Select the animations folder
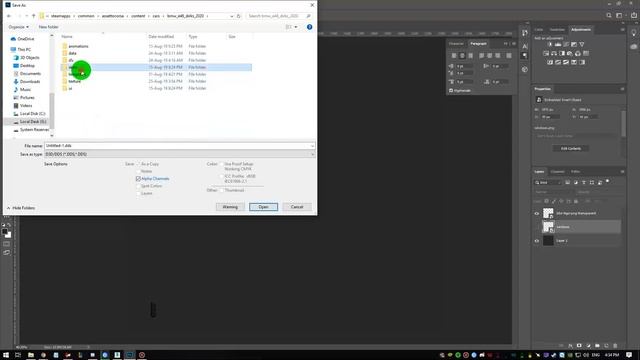The height and width of the screenshot is (360, 640). 78,46
